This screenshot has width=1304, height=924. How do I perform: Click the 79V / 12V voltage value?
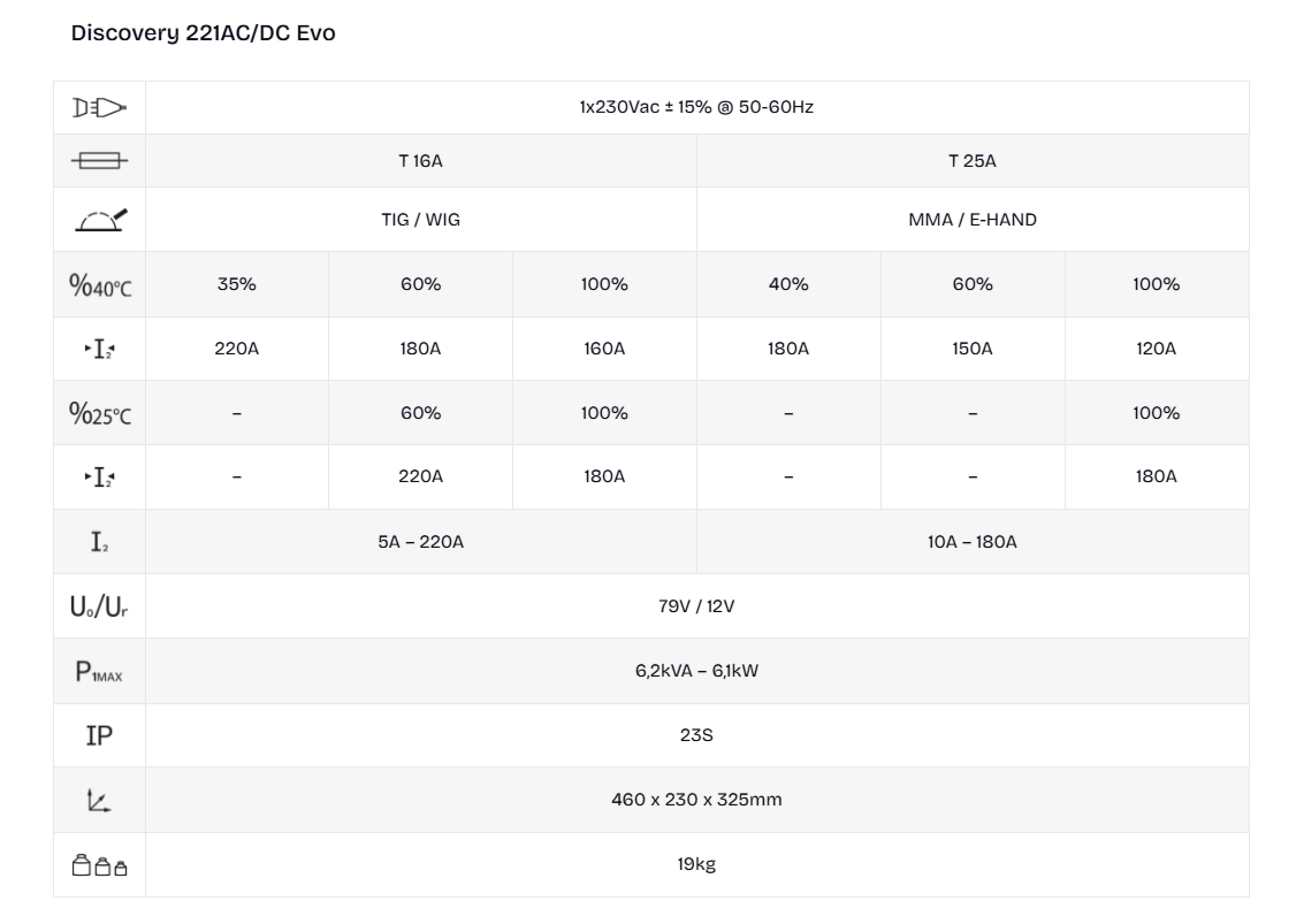coord(696,606)
